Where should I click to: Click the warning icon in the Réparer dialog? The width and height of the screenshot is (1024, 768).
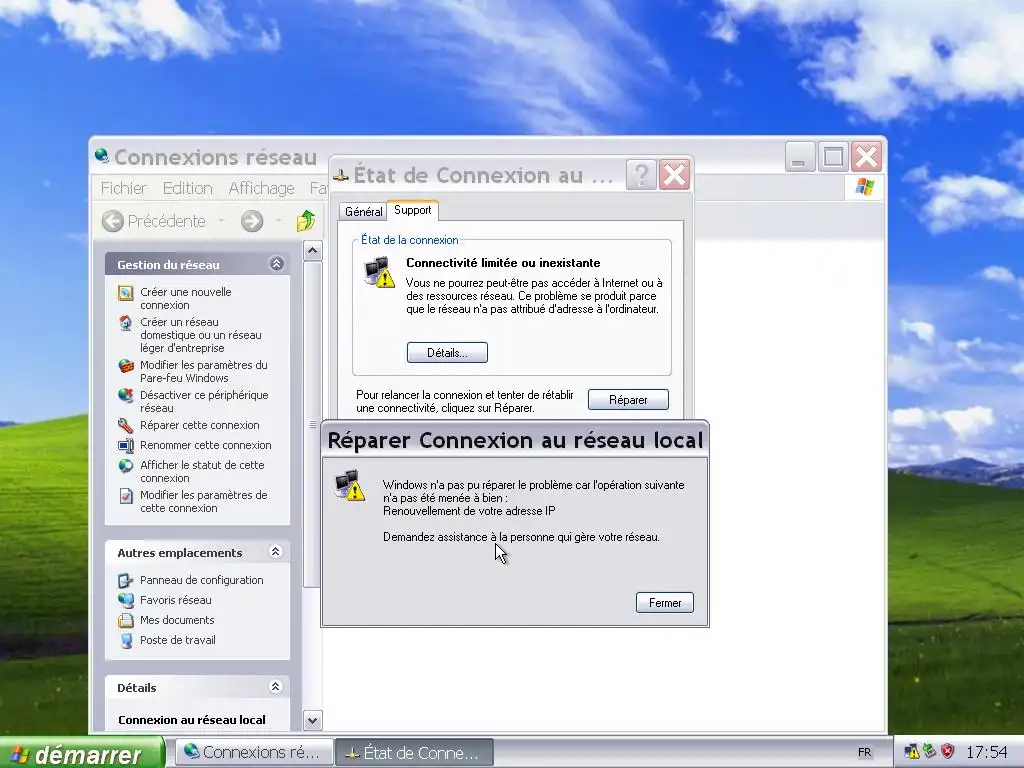coord(350,485)
